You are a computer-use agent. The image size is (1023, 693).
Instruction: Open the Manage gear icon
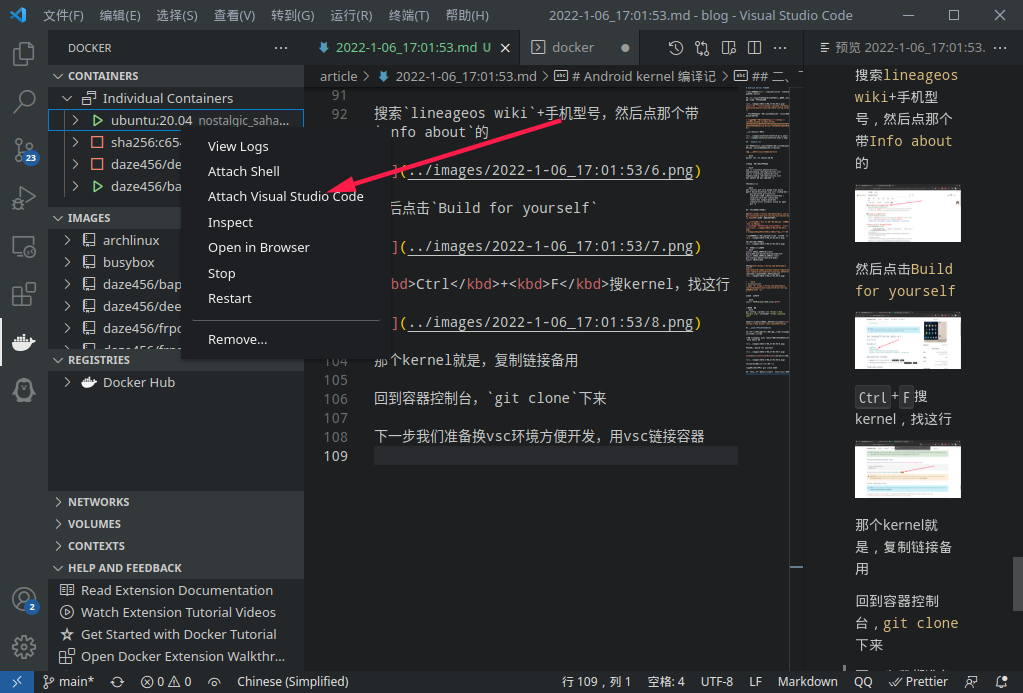23,646
